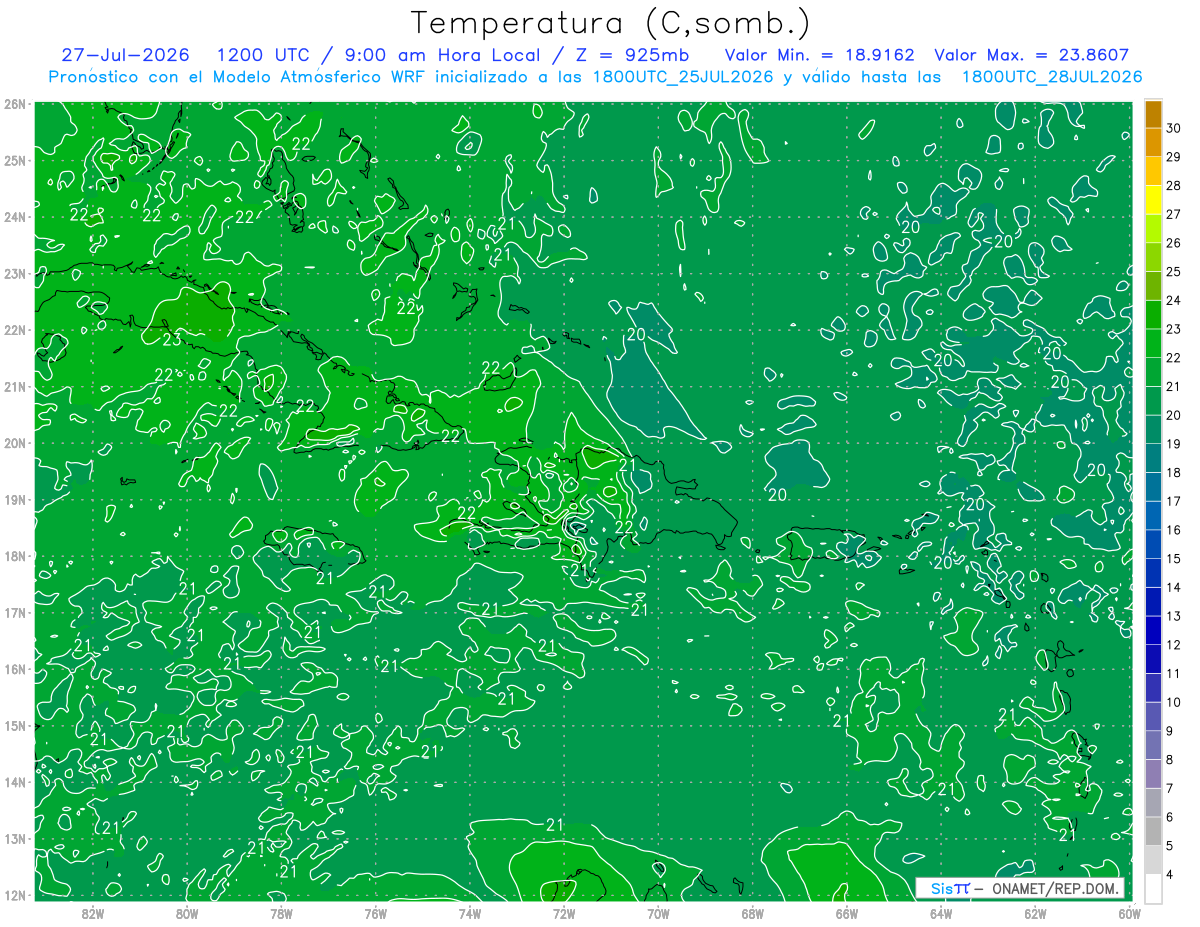Click the "SisTT - ONAMET/REP.DOM." credit label
The image size is (1200, 927).
coord(1020,888)
